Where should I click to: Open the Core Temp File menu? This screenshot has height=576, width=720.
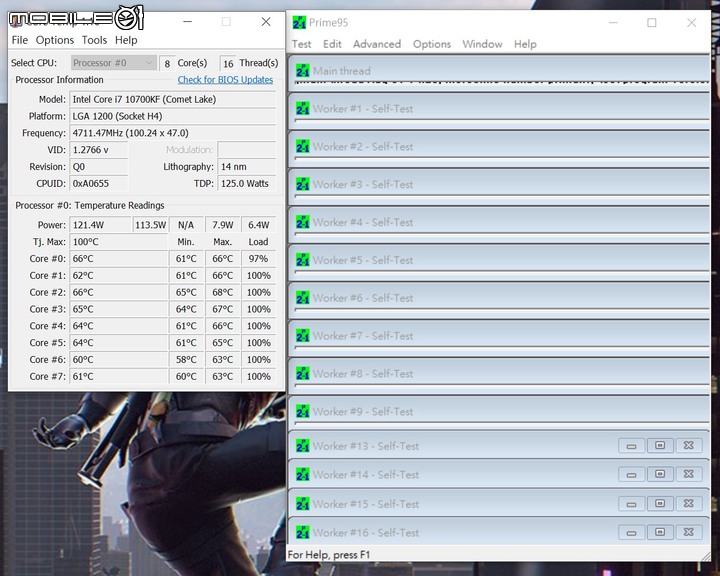[20, 40]
